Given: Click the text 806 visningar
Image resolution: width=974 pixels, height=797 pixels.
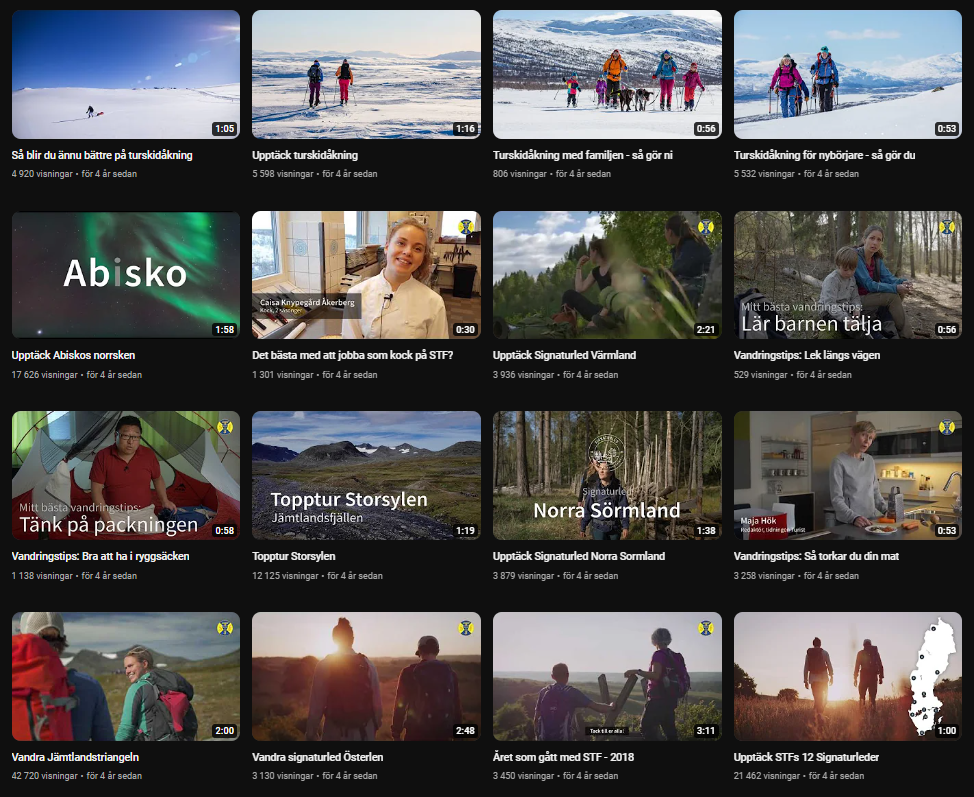Looking at the screenshot, I should 520,174.
